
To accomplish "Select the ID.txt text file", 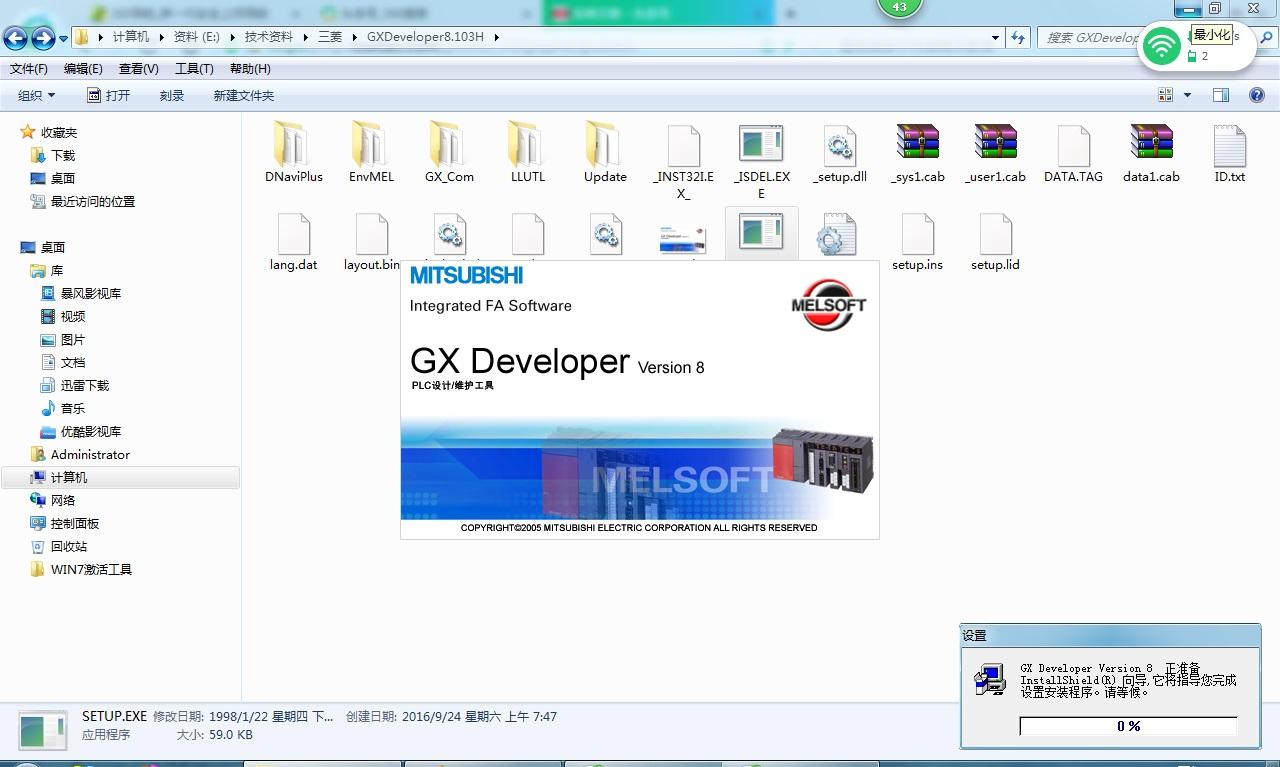I will pyautogui.click(x=1229, y=155).
